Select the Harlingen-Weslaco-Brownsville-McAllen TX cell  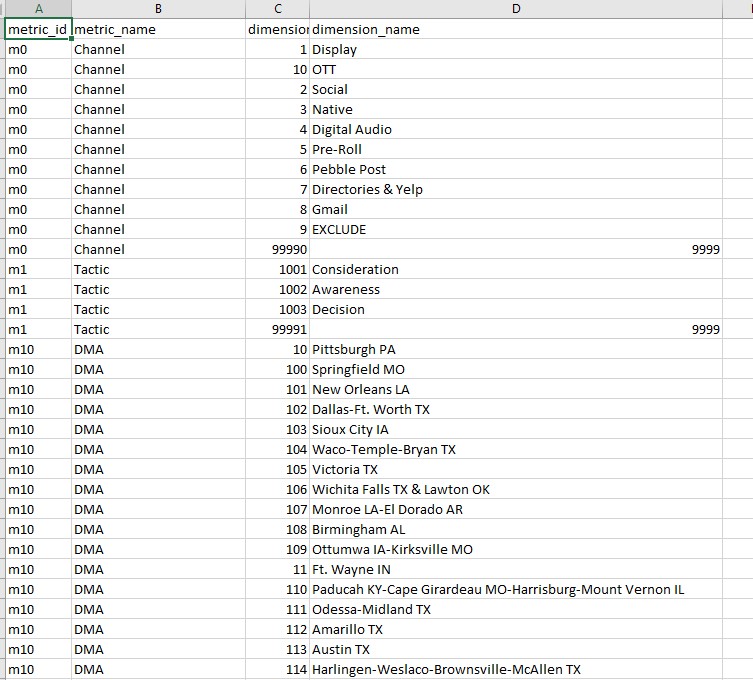516,670
